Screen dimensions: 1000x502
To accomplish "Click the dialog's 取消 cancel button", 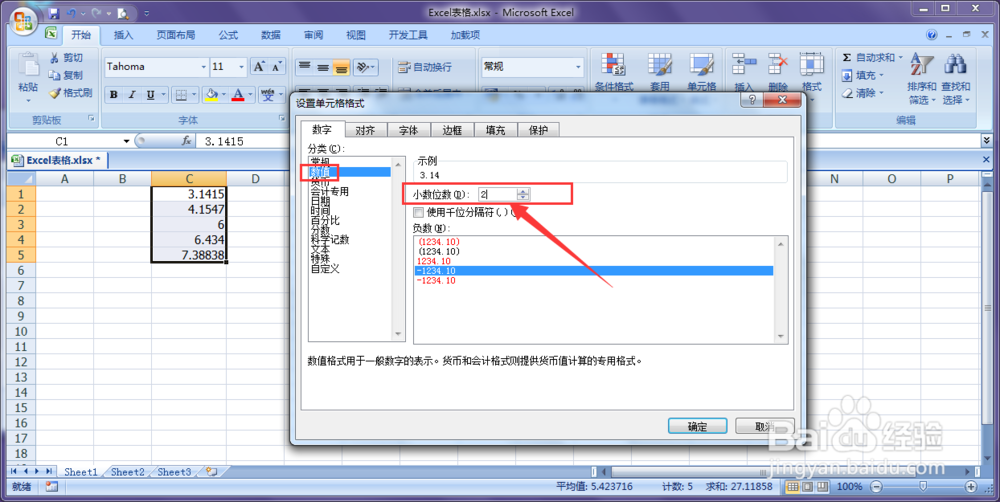I will [x=765, y=427].
